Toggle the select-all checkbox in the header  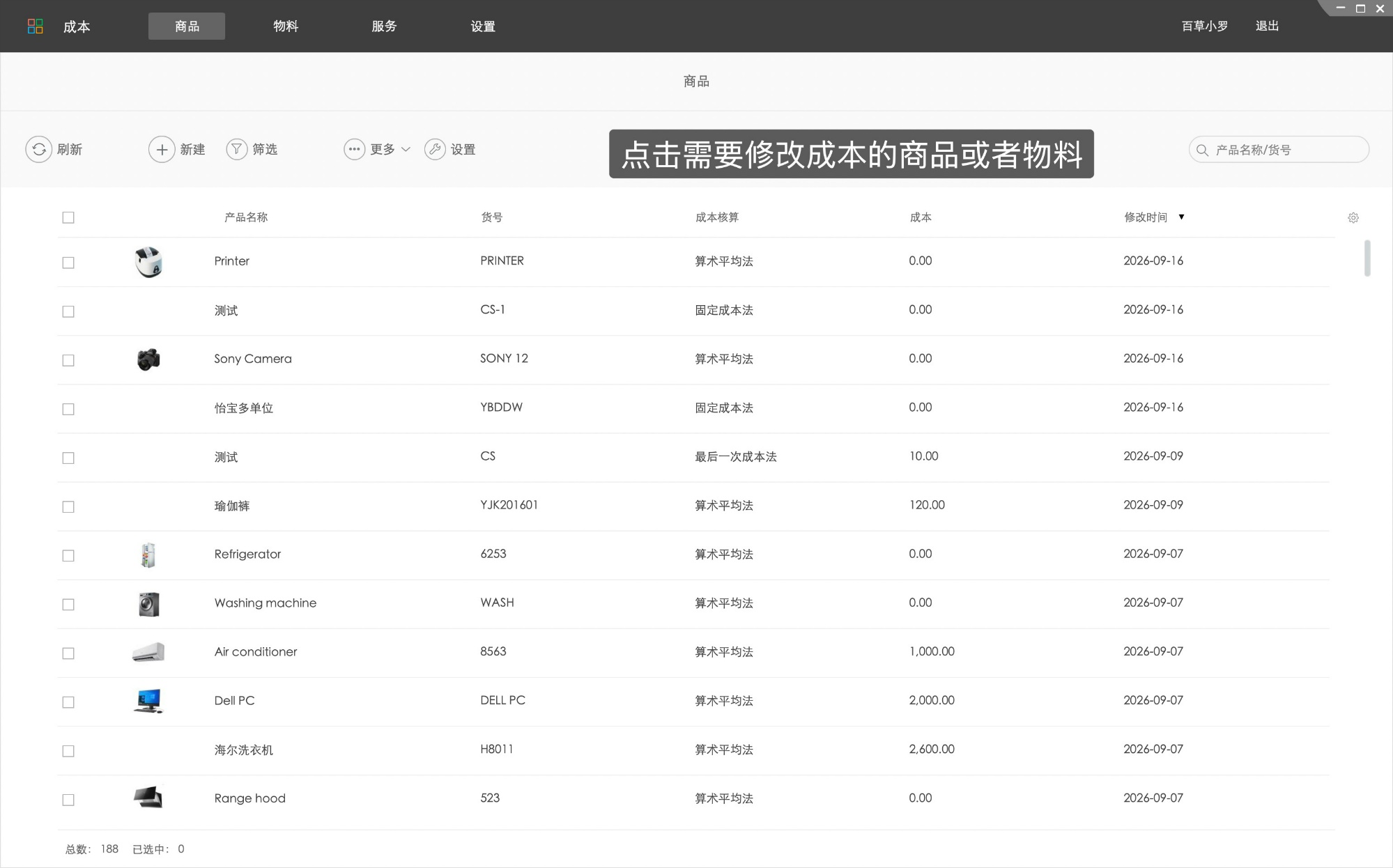point(68,217)
